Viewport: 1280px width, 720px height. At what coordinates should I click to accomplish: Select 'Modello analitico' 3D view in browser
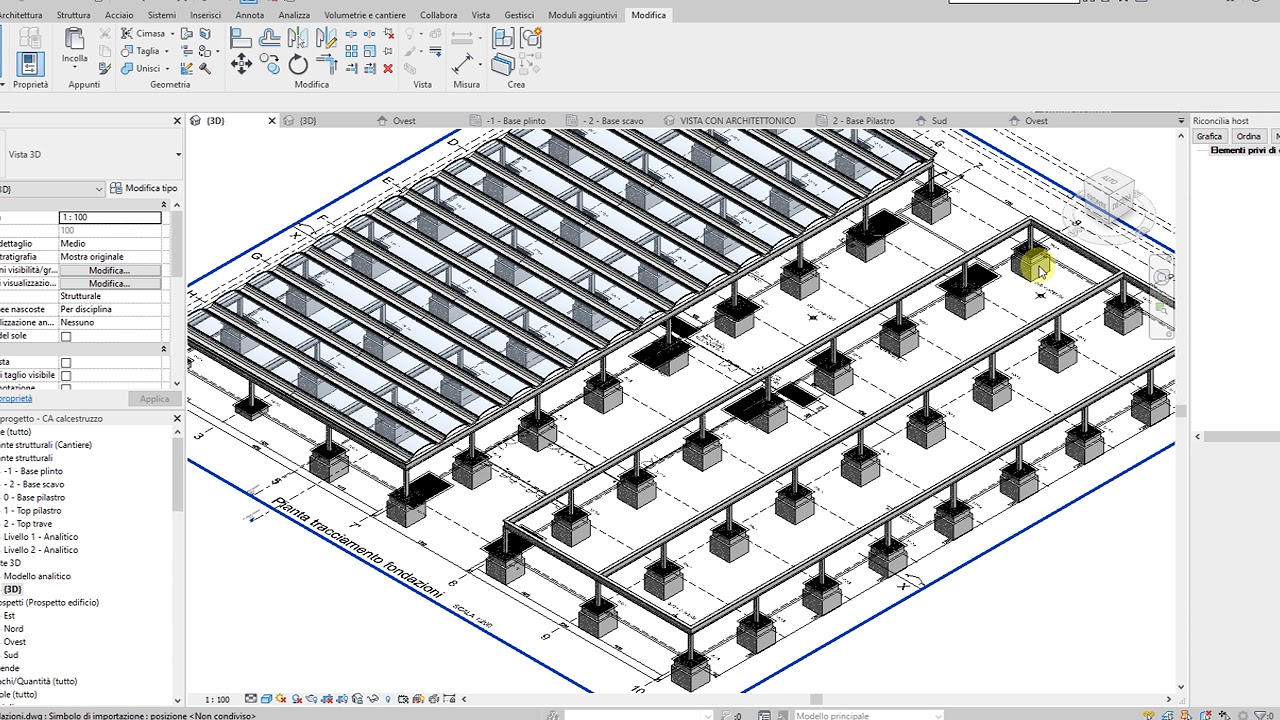pos(37,576)
